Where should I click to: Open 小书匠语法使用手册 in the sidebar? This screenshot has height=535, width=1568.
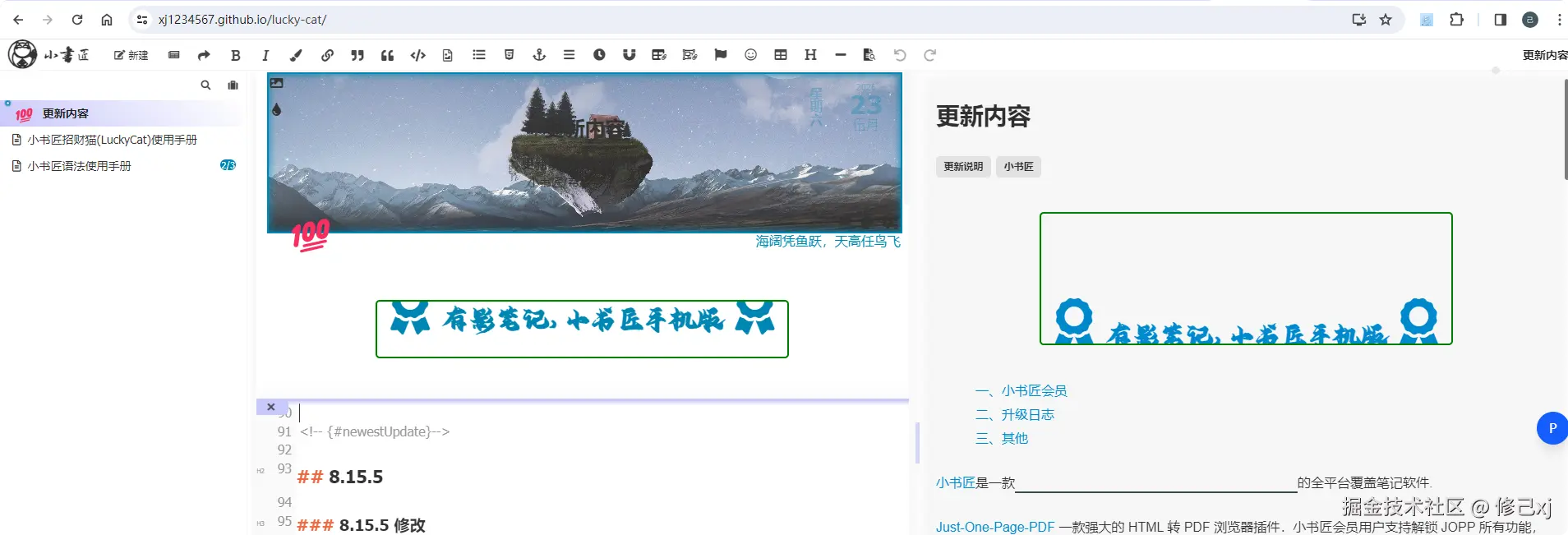[79, 166]
